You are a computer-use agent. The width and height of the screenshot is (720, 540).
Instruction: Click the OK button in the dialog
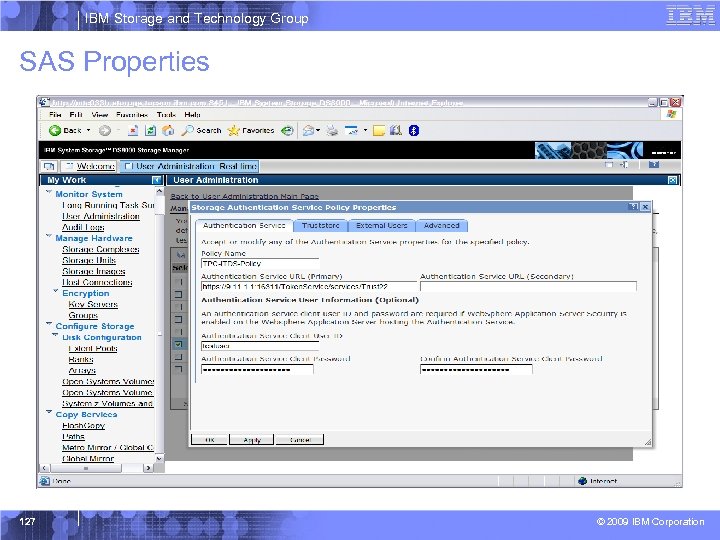[x=209, y=440]
